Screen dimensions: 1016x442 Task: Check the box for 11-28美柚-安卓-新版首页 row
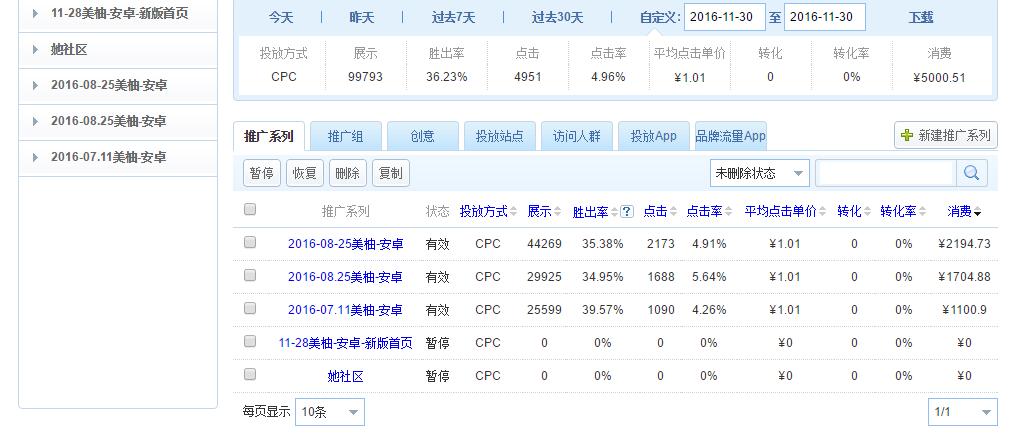click(x=250, y=342)
